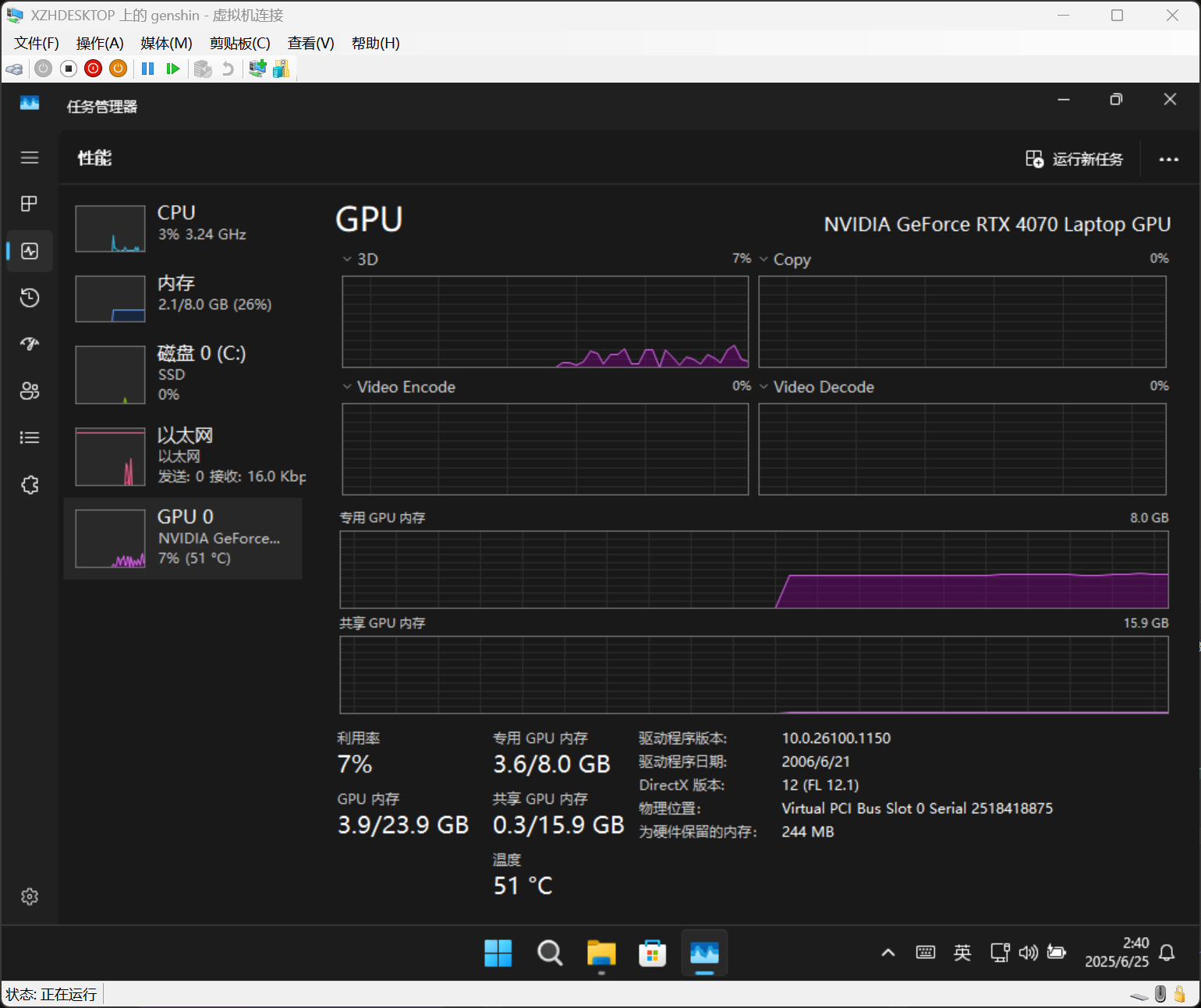Open the clock showing 2:40 2025/6/25

point(1117,953)
